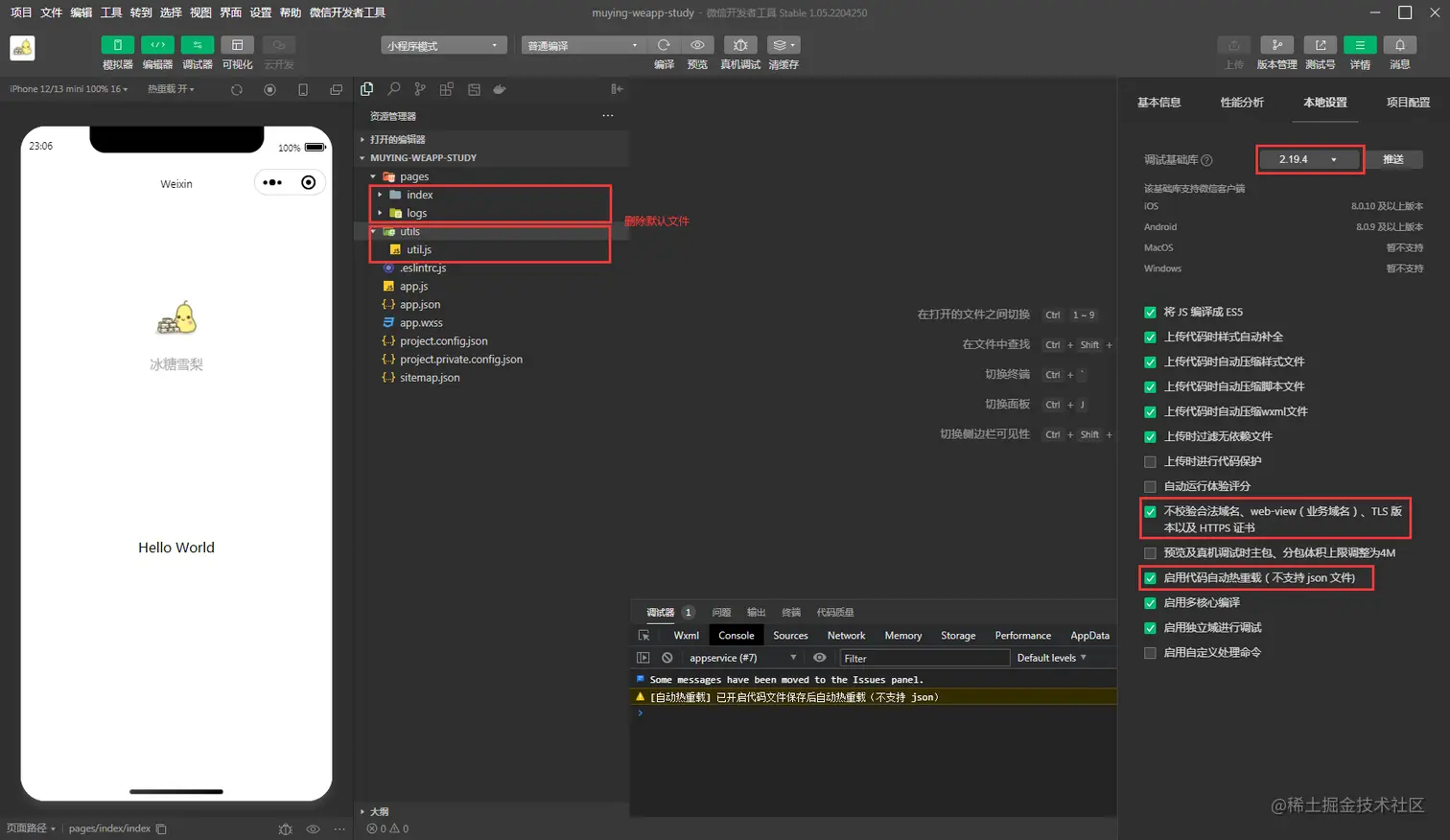Open 消息 notifications bell

(x=1400, y=45)
